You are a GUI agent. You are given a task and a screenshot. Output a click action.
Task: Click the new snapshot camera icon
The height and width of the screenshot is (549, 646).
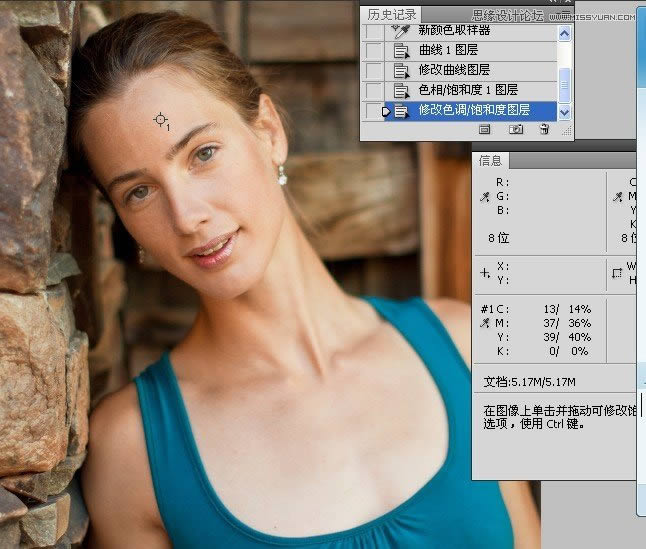[x=516, y=129]
